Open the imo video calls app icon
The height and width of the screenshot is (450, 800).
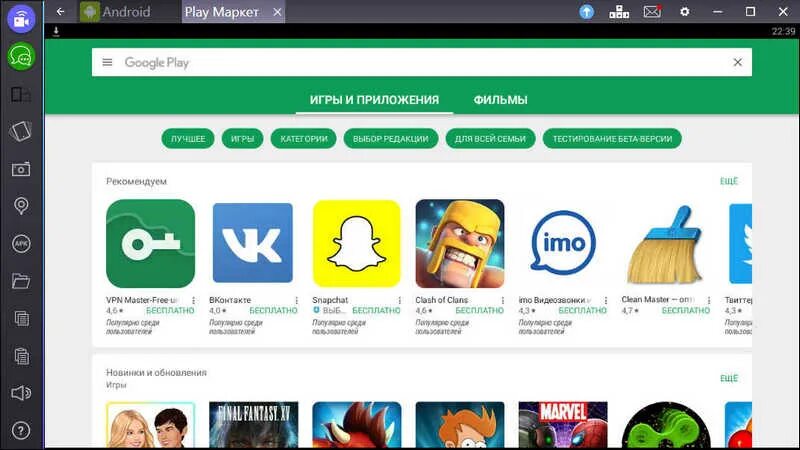(563, 243)
